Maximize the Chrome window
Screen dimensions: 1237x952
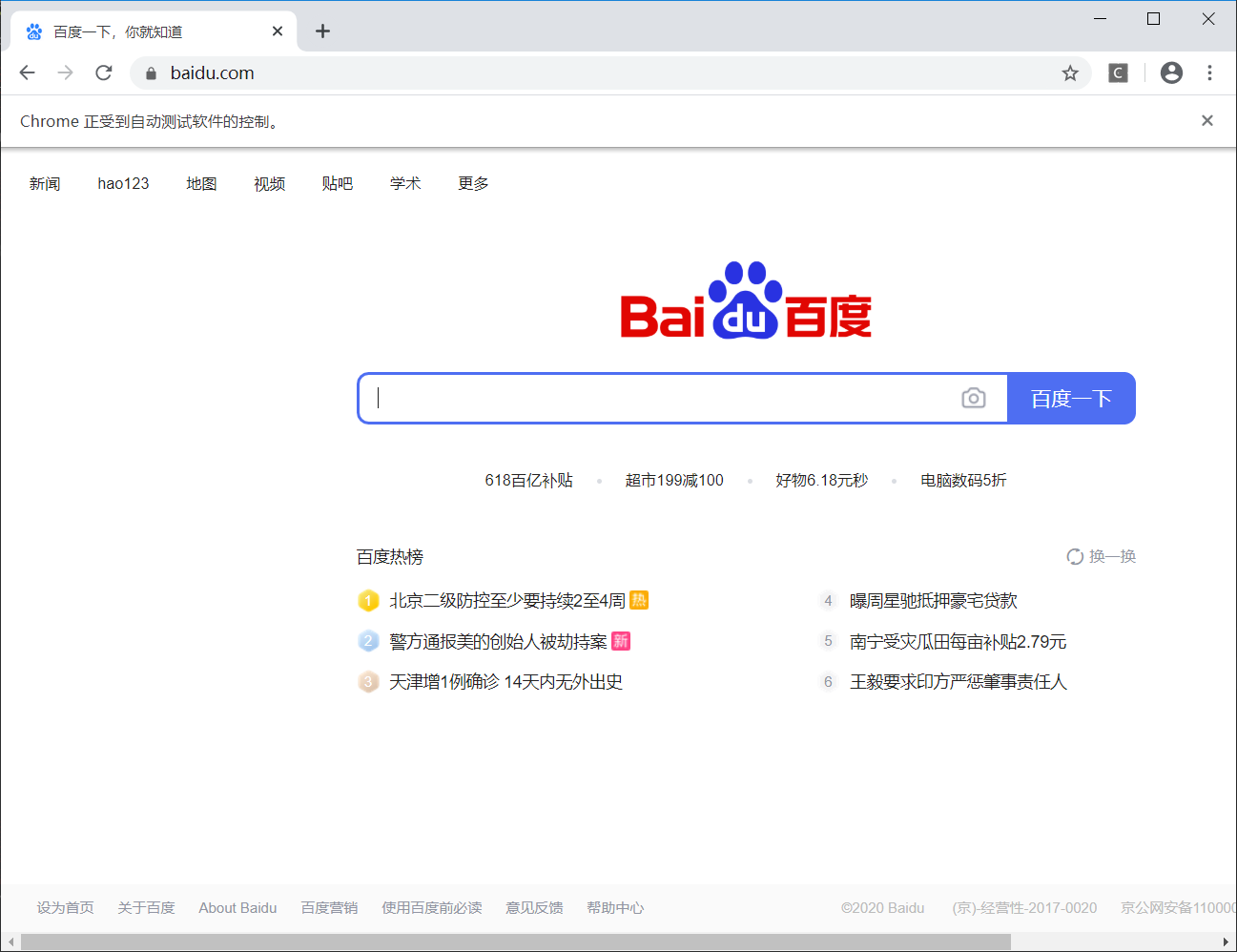(1153, 19)
